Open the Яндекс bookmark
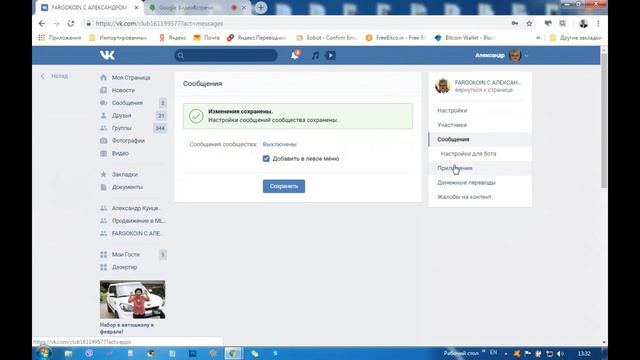Screen dimensions: 640x360 pos(172,38)
